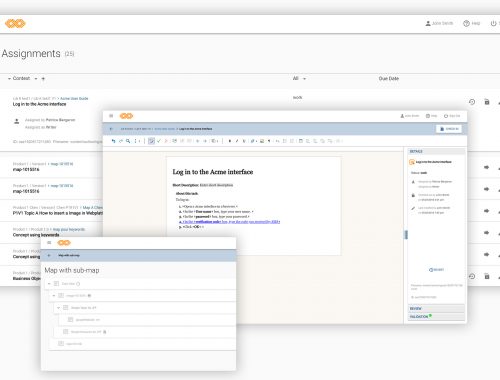Click the power icon in the Assignments header
The width and height of the screenshot is (500, 380).
tap(493, 23)
